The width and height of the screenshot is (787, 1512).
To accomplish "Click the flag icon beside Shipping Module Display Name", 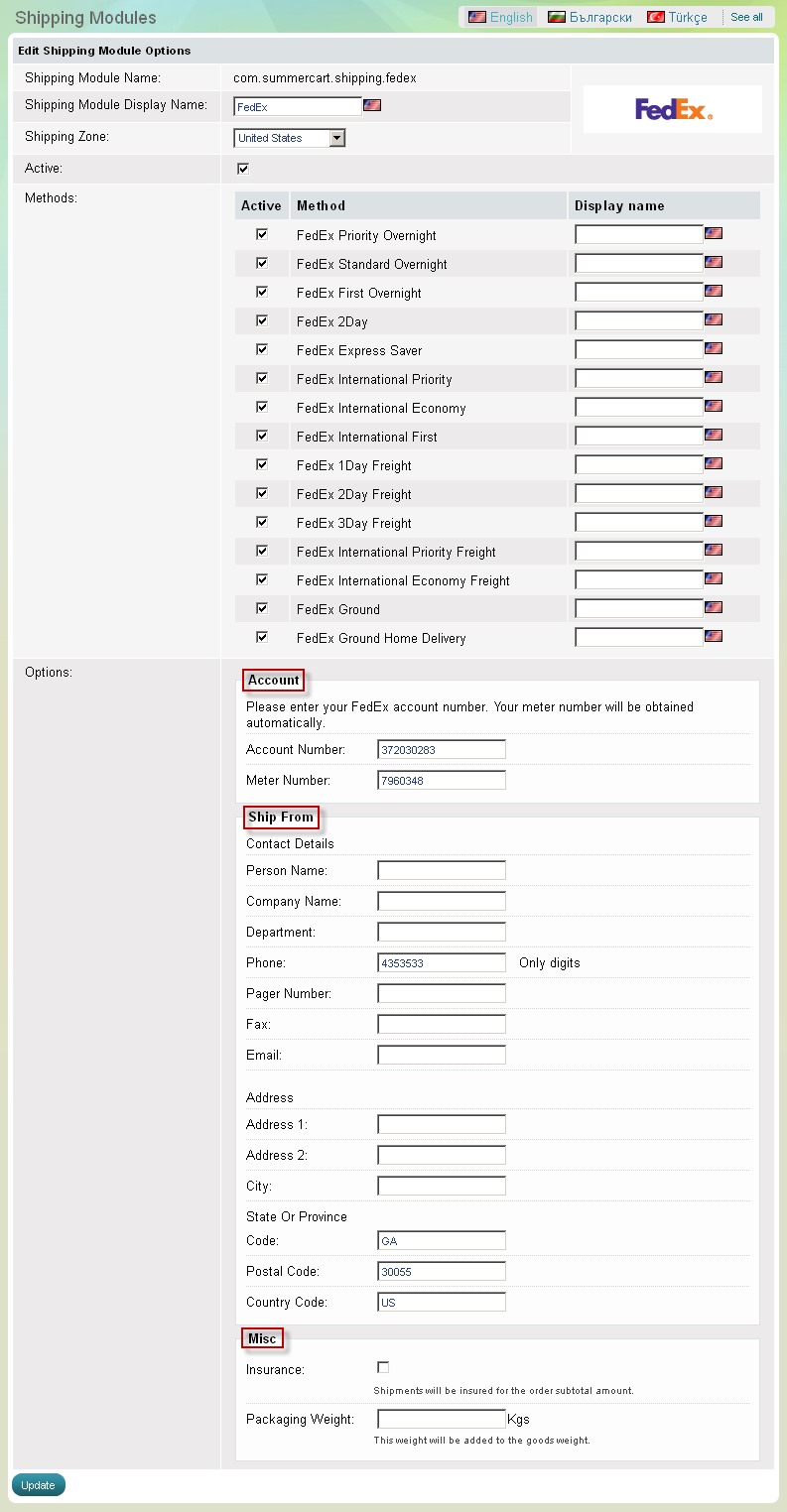I will 372,105.
